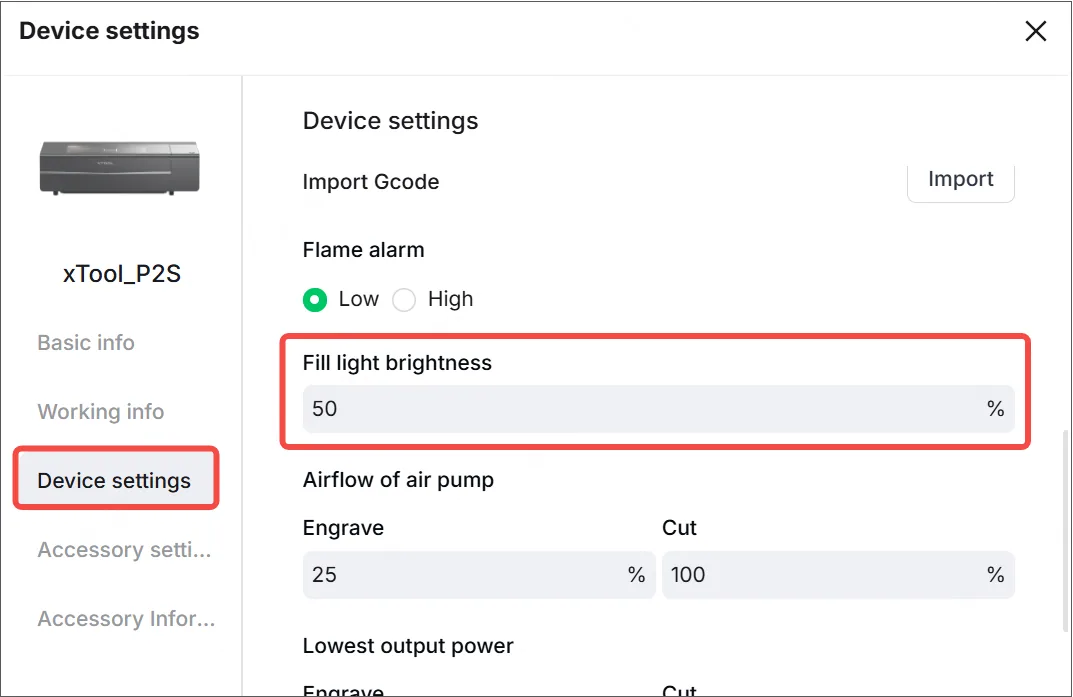Viewport: 1073px width, 697px height.
Task: Click the Engrave airflow percentage field
Action: click(x=478, y=575)
